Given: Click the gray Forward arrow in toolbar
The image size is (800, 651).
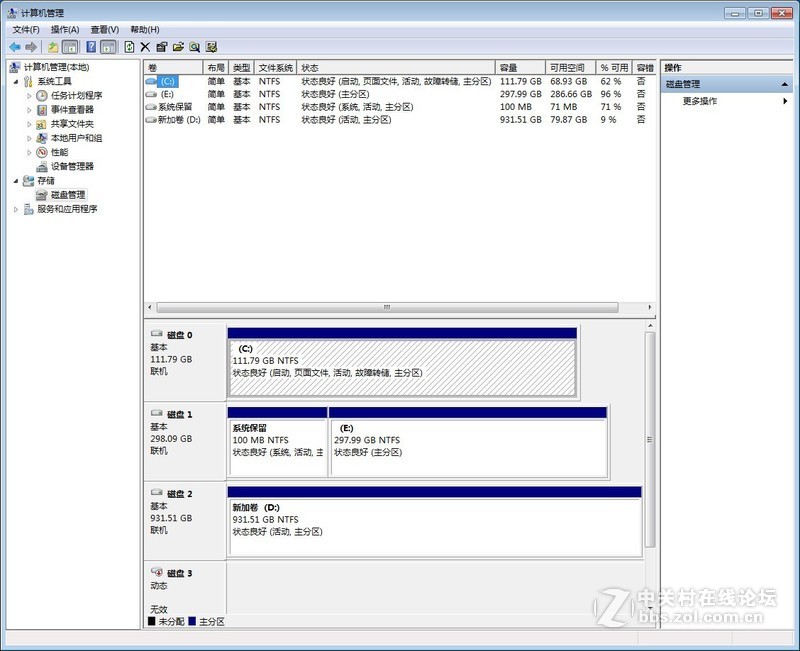Looking at the screenshot, I should coord(31,47).
